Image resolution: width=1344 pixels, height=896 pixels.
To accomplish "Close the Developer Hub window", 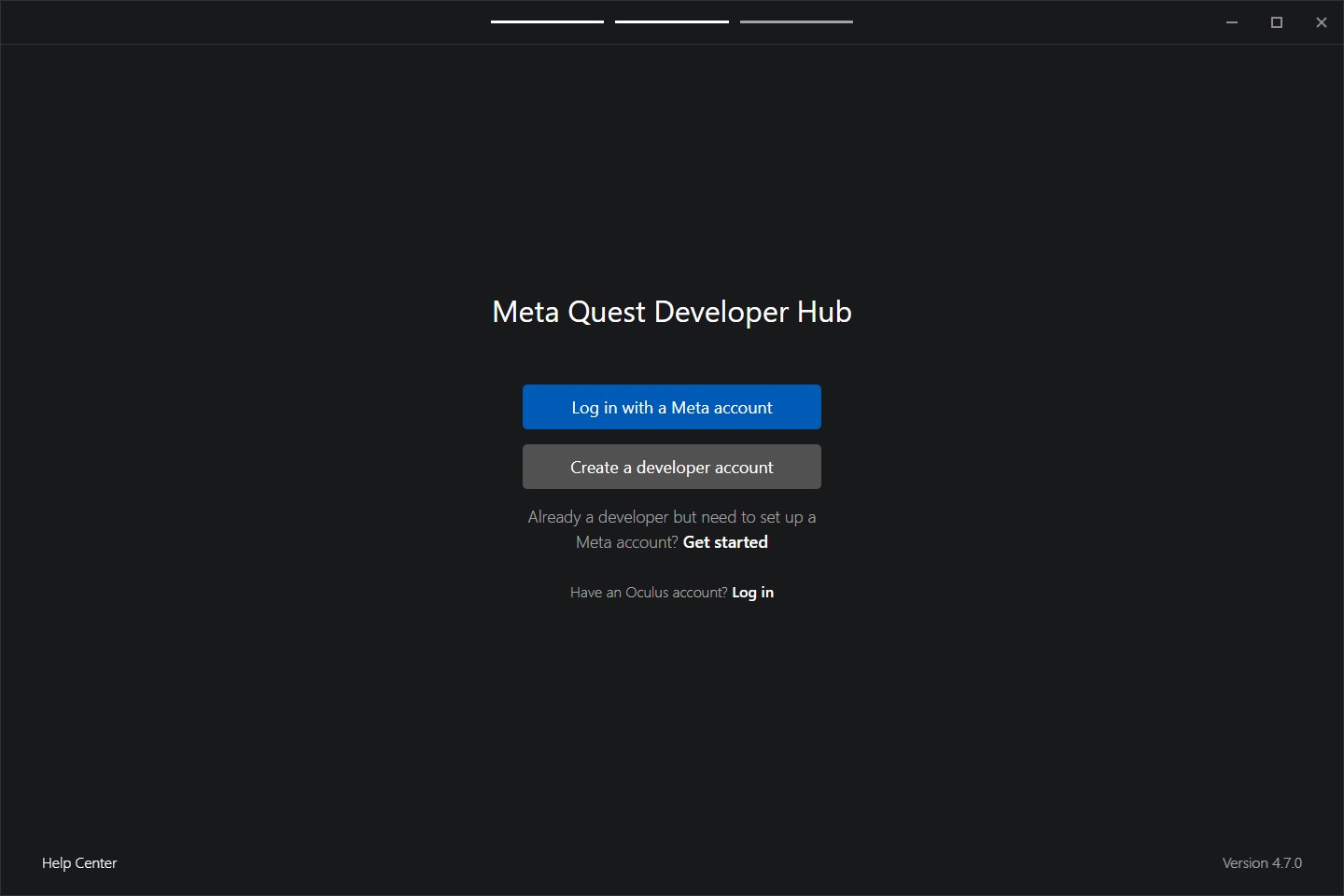I will [x=1322, y=22].
